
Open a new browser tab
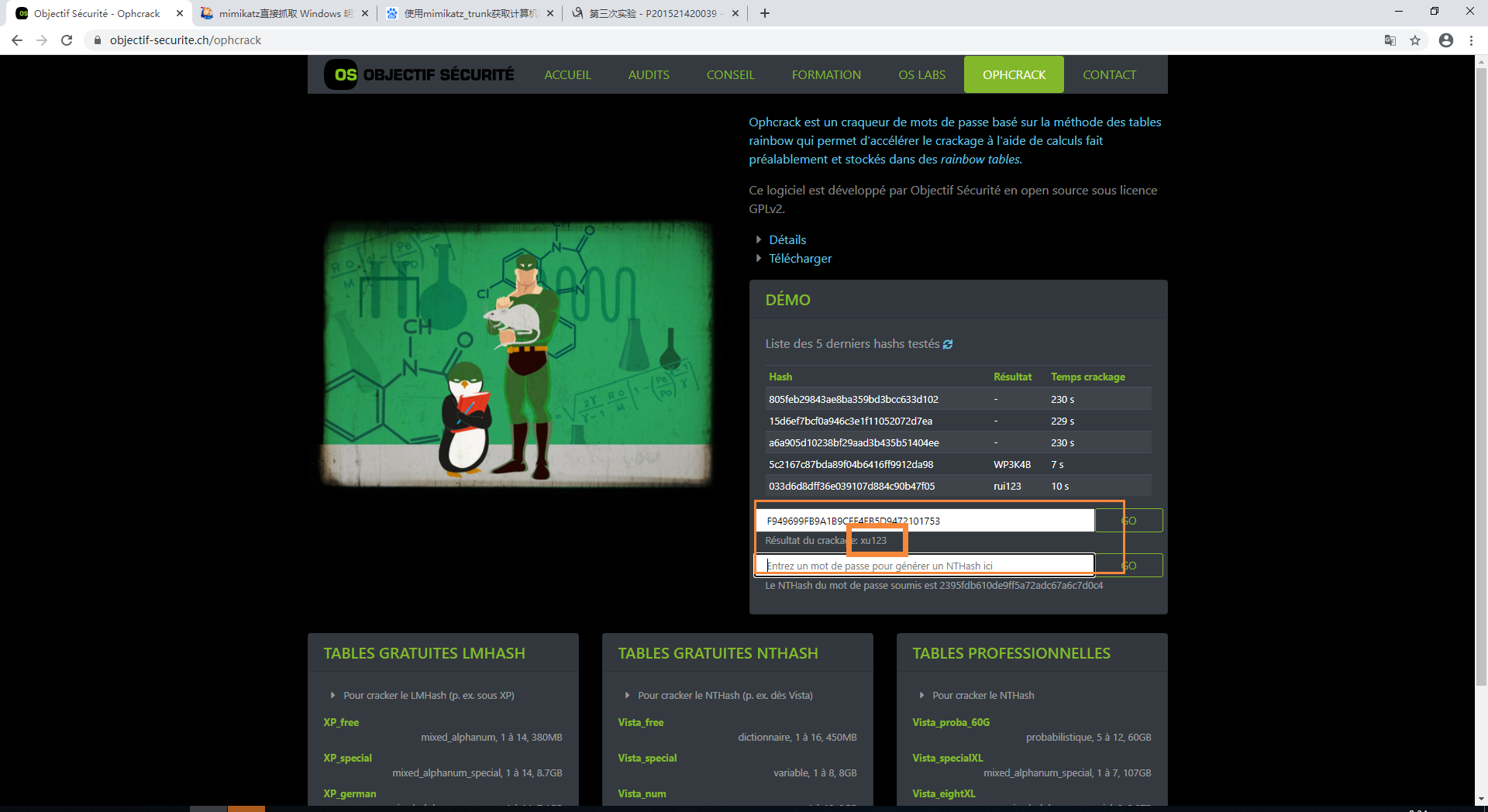pos(765,13)
